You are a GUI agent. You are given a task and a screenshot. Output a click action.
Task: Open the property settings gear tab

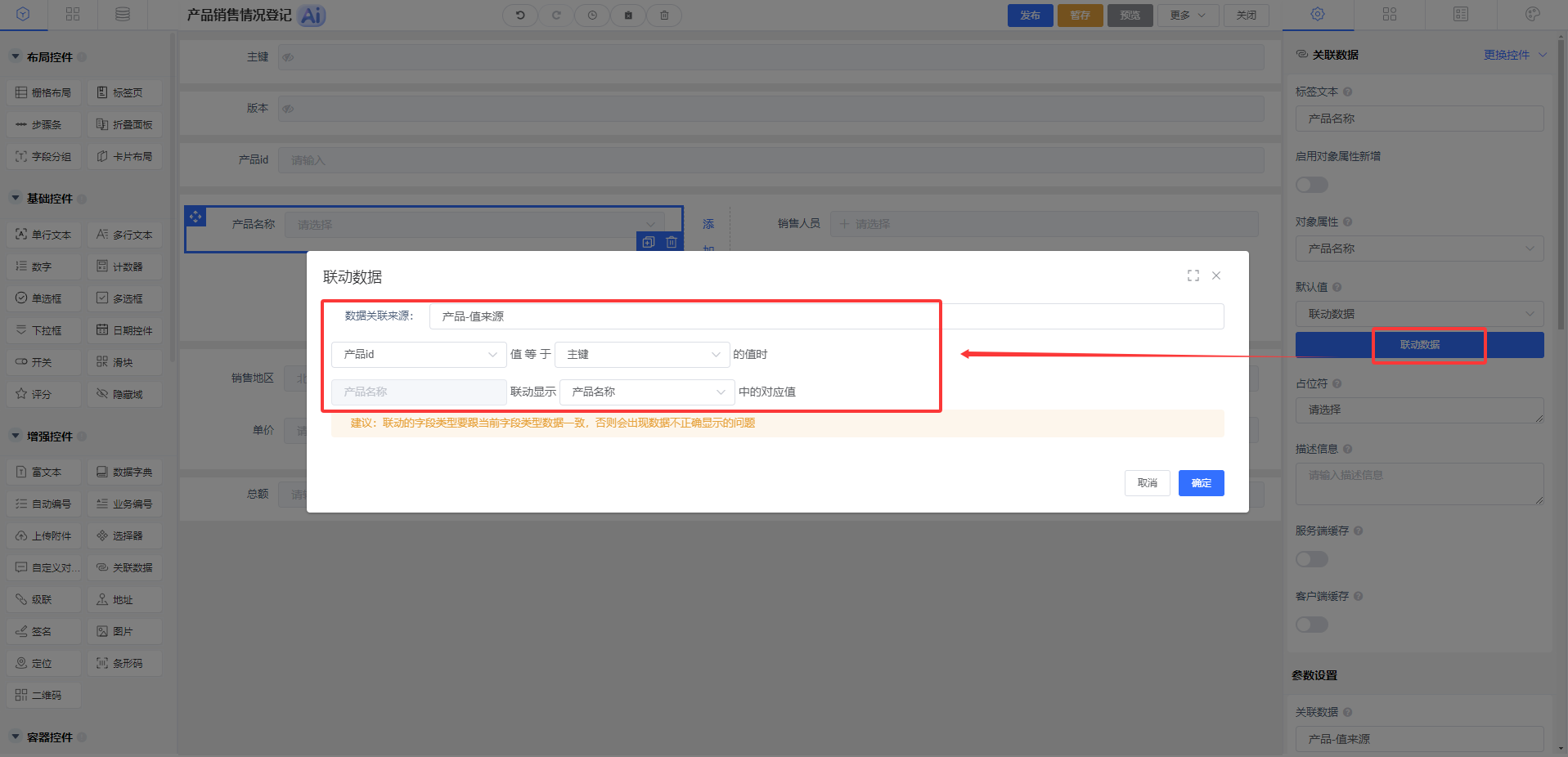pos(1318,15)
